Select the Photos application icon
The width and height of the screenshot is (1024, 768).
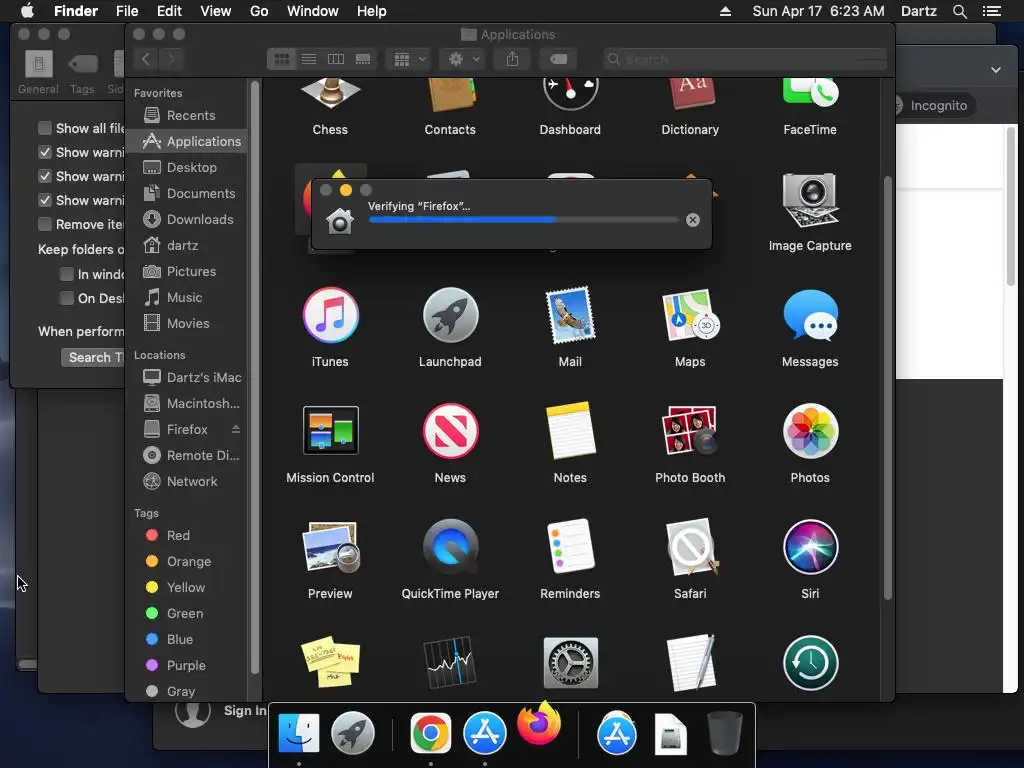pyautogui.click(x=810, y=431)
